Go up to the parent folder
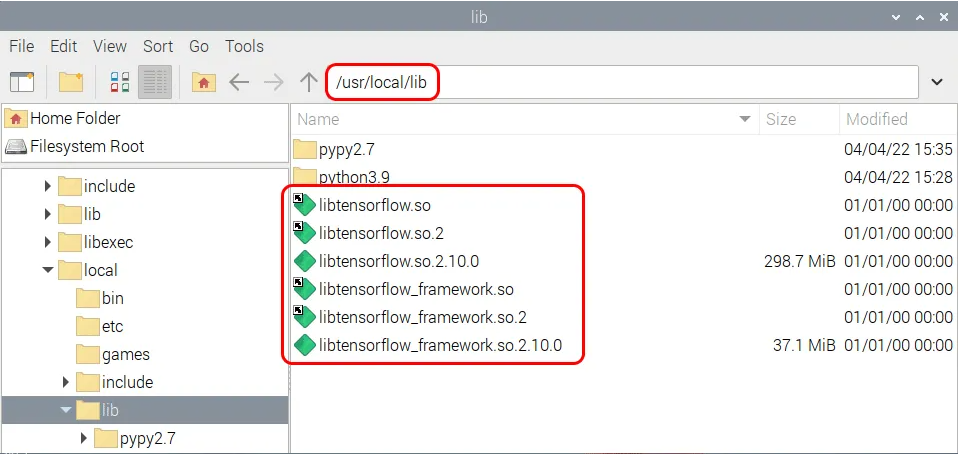 point(309,82)
